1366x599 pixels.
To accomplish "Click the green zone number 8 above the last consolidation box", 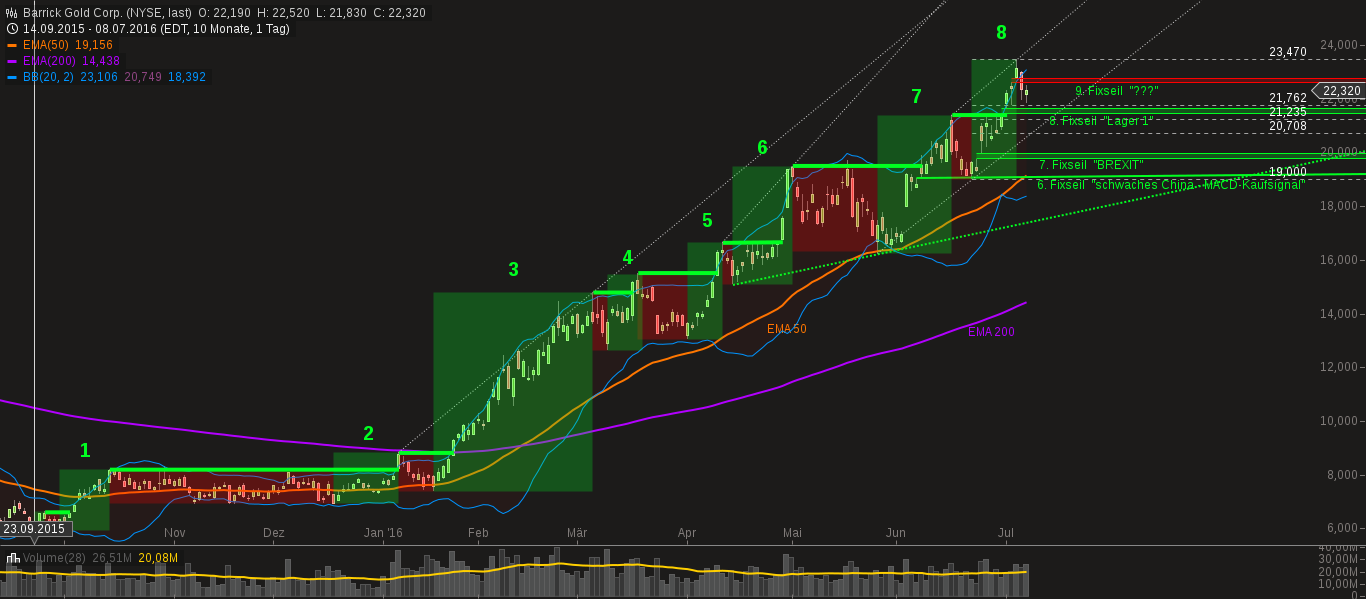I will [x=1001, y=33].
